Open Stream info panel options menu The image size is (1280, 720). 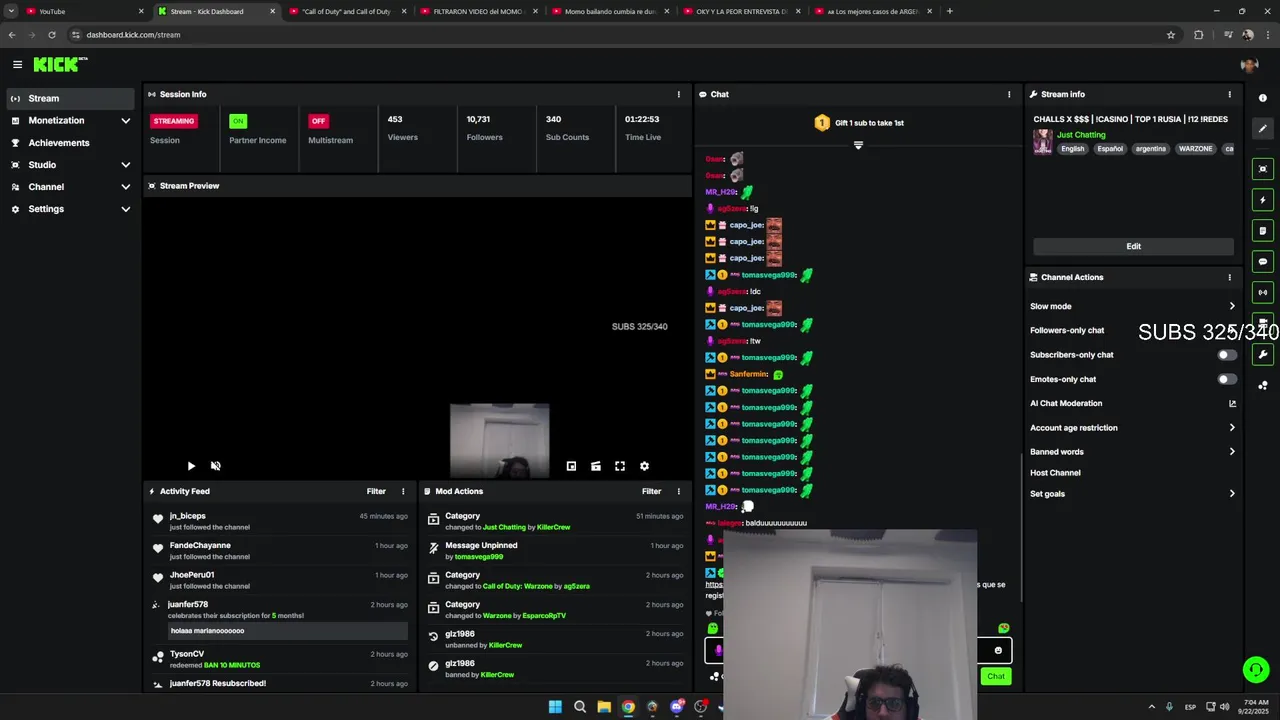1229,94
